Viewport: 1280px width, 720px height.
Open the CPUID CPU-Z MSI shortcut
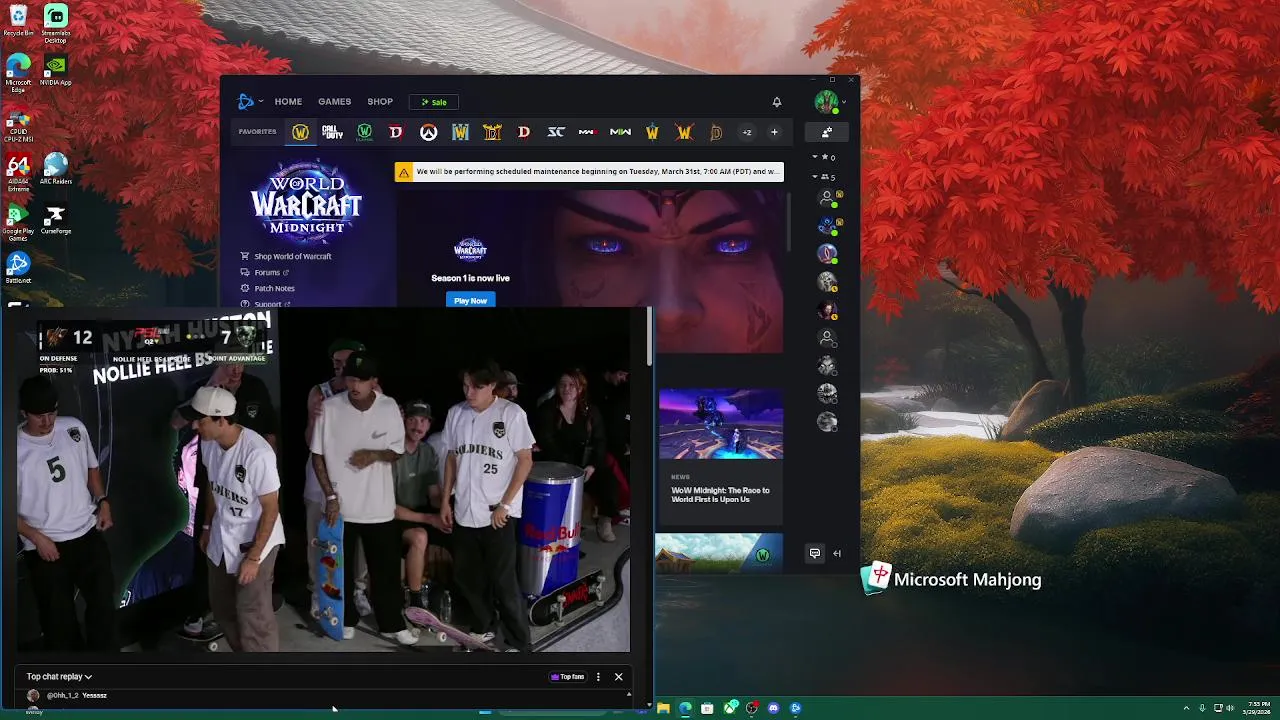(18, 123)
